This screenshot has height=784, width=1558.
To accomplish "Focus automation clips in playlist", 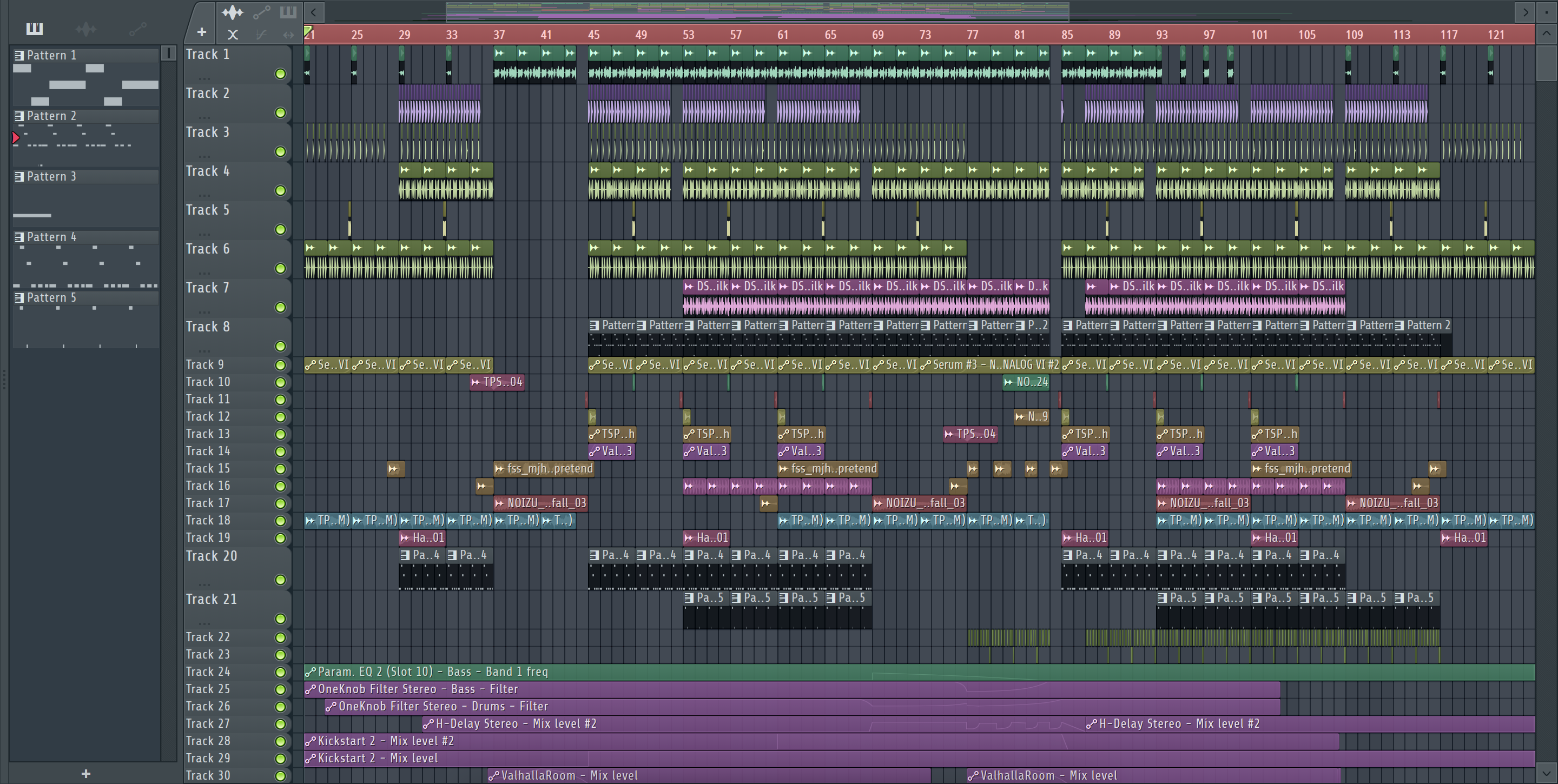I will click(x=261, y=12).
